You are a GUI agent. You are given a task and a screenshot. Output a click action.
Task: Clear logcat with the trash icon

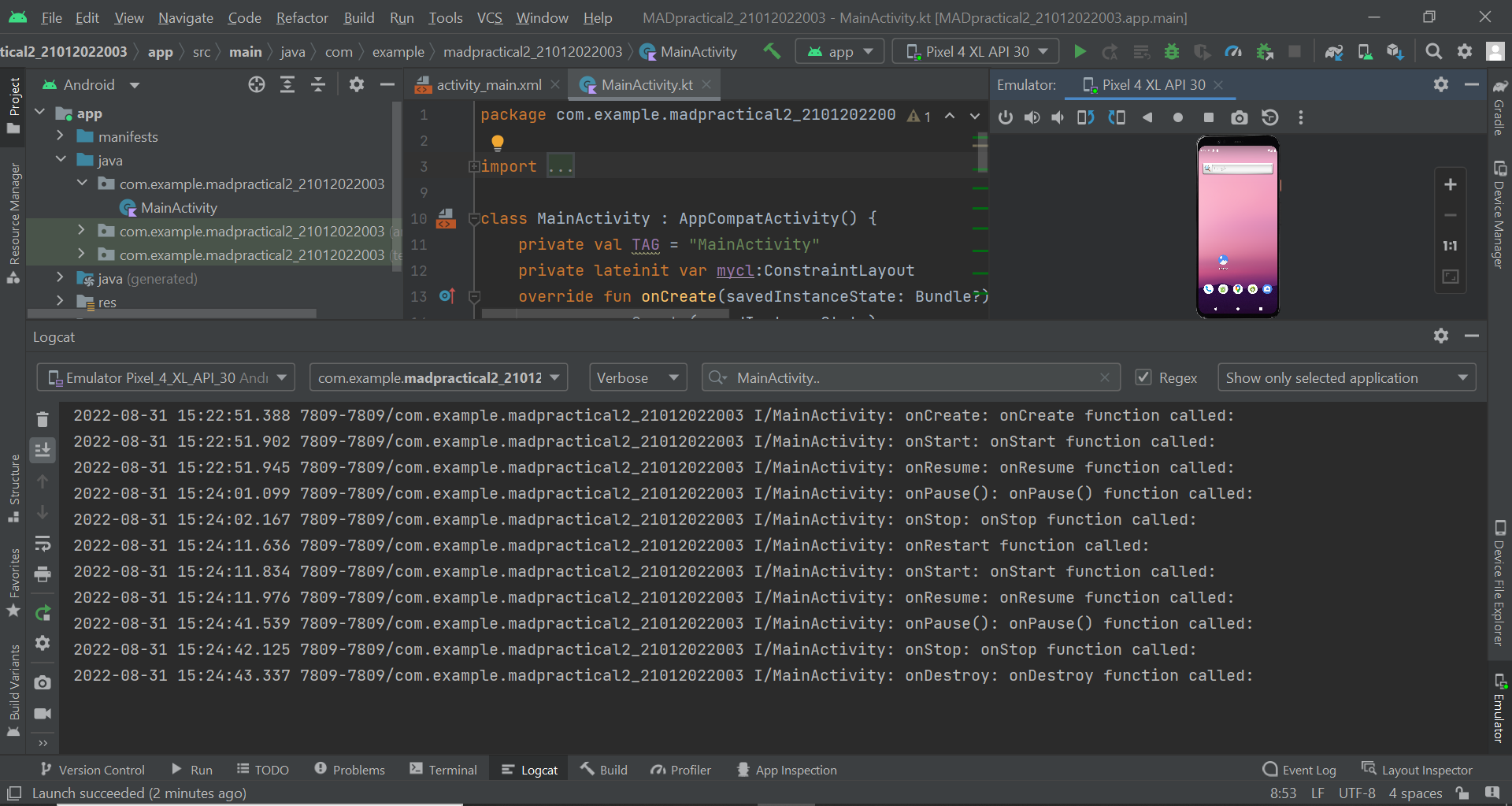pyautogui.click(x=43, y=419)
